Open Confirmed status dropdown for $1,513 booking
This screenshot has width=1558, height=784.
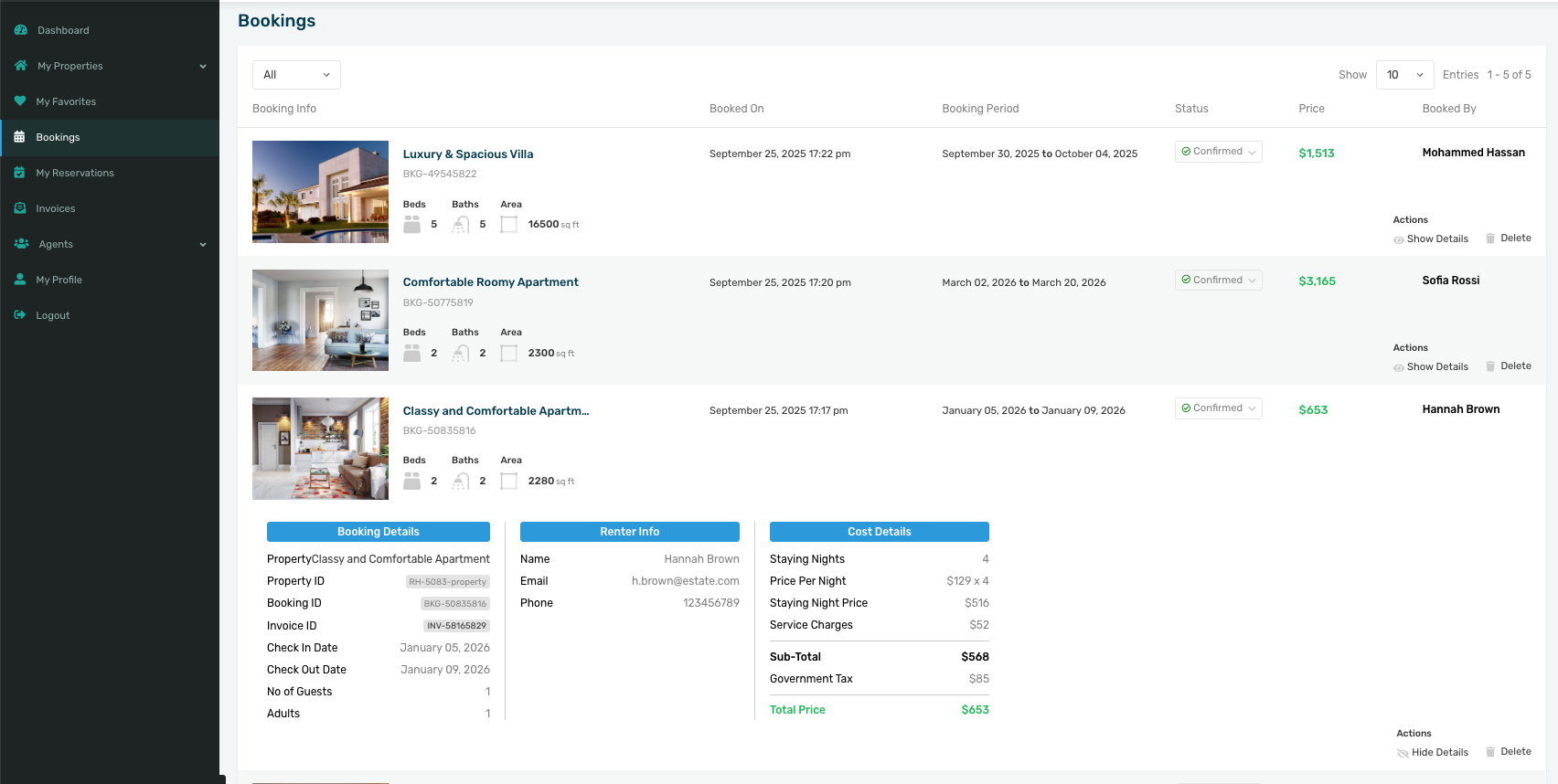1218,152
